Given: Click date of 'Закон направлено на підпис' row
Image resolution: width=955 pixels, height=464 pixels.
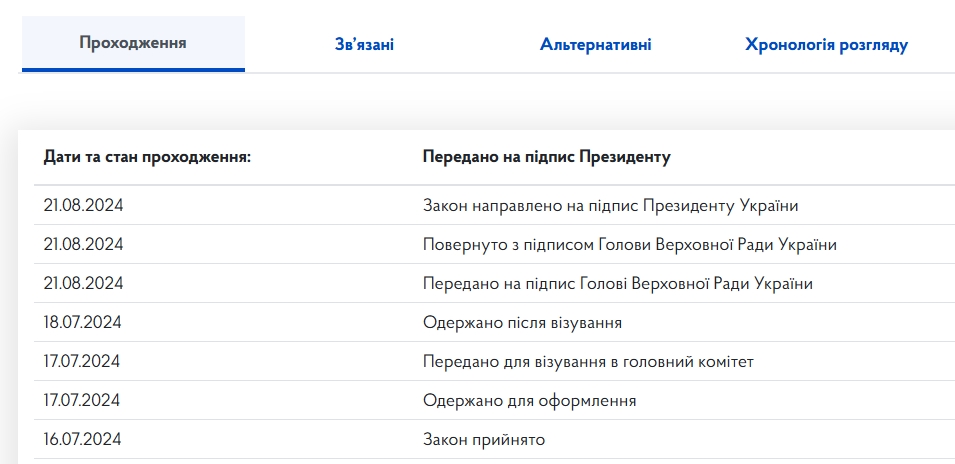Looking at the screenshot, I should [82, 205].
